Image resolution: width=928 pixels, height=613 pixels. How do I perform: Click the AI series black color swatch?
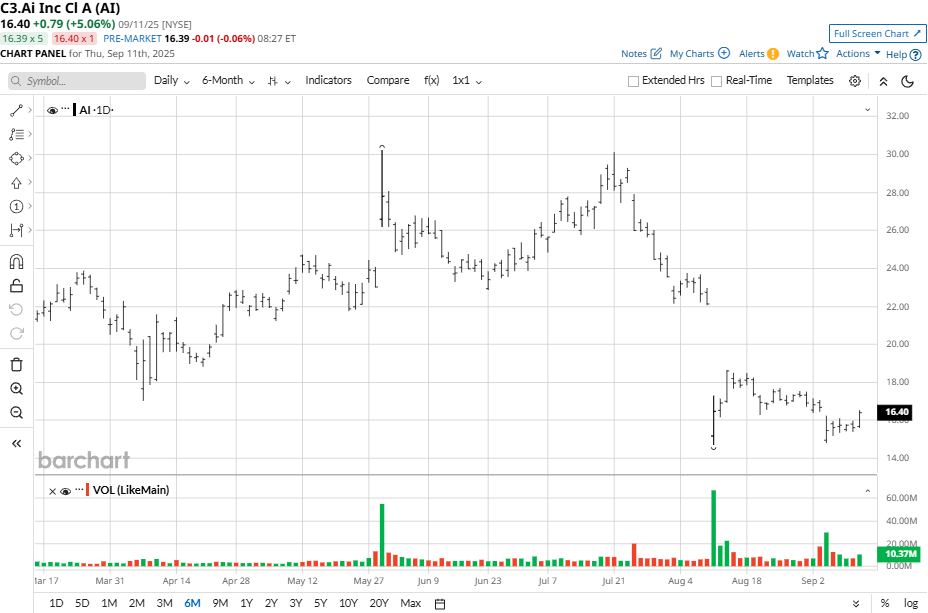coord(75,109)
